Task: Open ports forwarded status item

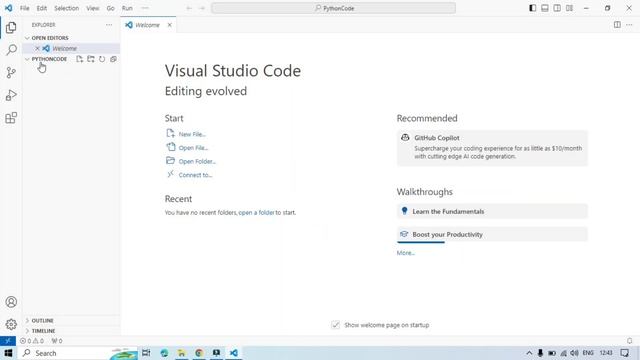Action: 57,341
